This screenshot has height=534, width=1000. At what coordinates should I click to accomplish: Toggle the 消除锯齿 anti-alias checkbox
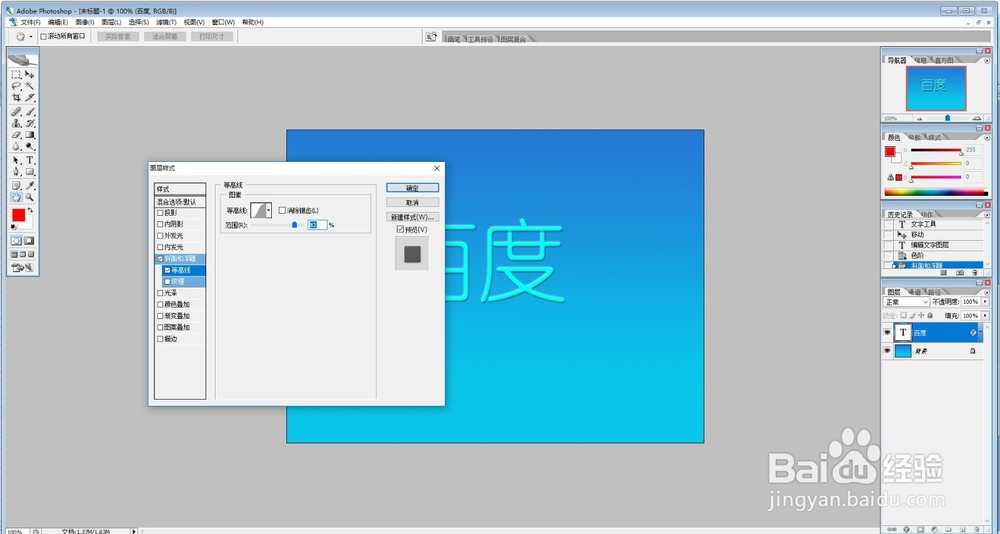[x=282, y=210]
